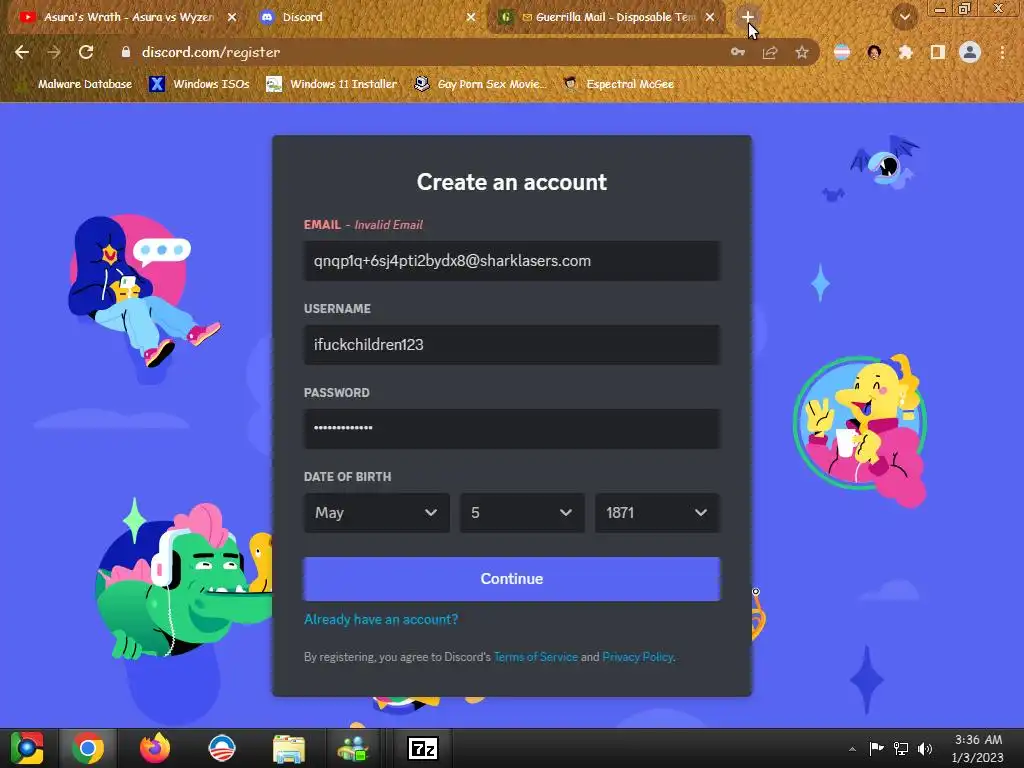This screenshot has height=768, width=1024.
Task: View site info via the lock icon
Action: pos(125,52)
